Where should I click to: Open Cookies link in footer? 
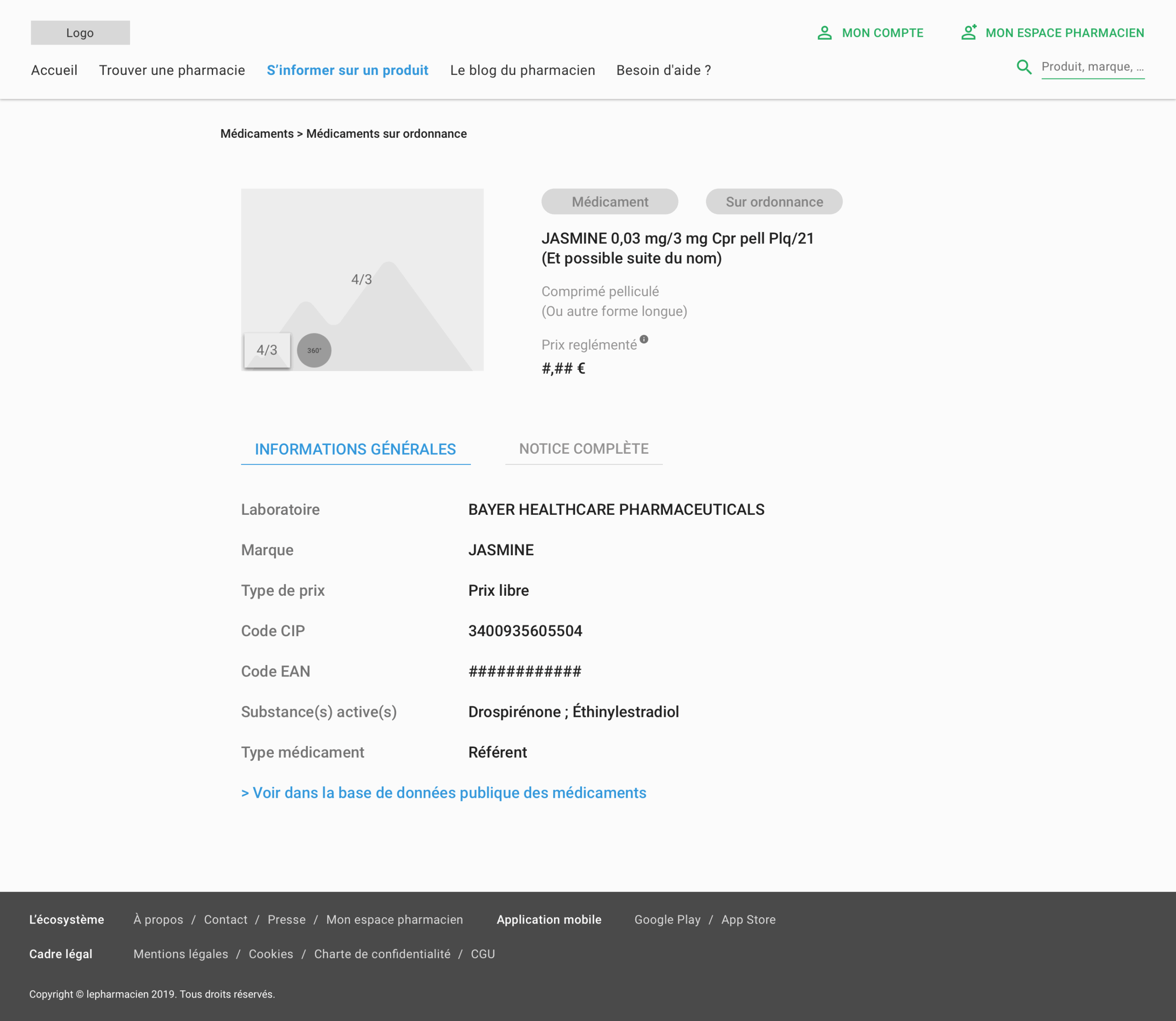point(271,954)
